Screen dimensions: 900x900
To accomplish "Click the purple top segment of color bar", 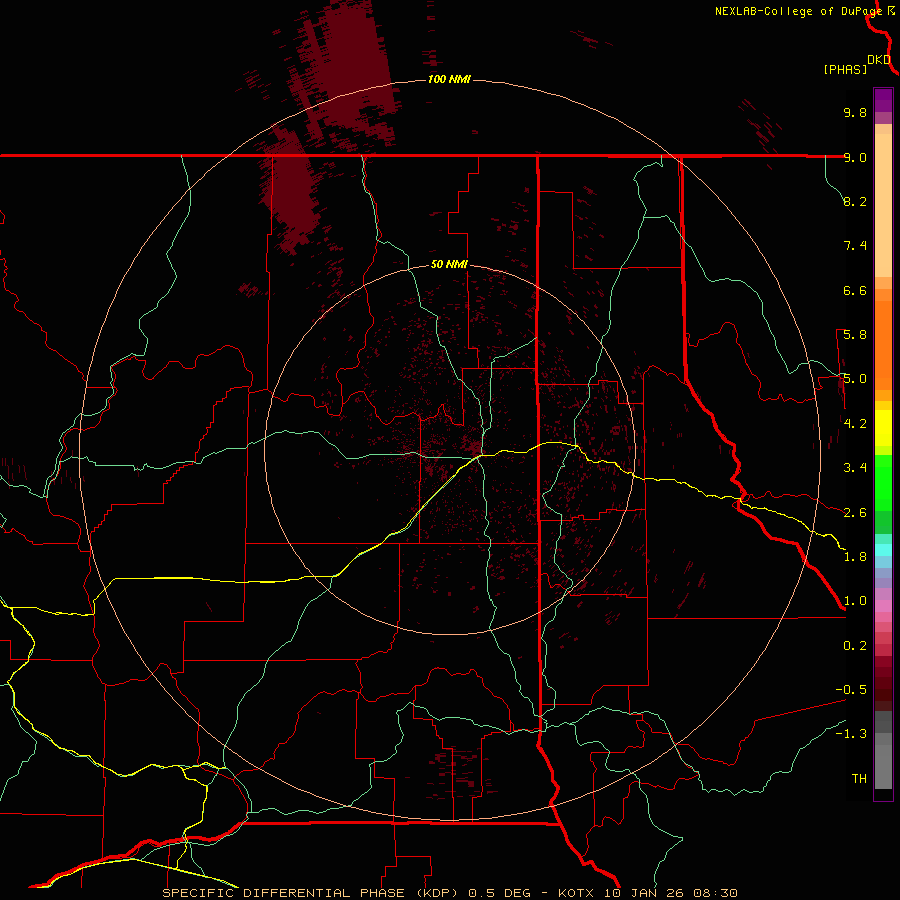I will click(883, 100).
